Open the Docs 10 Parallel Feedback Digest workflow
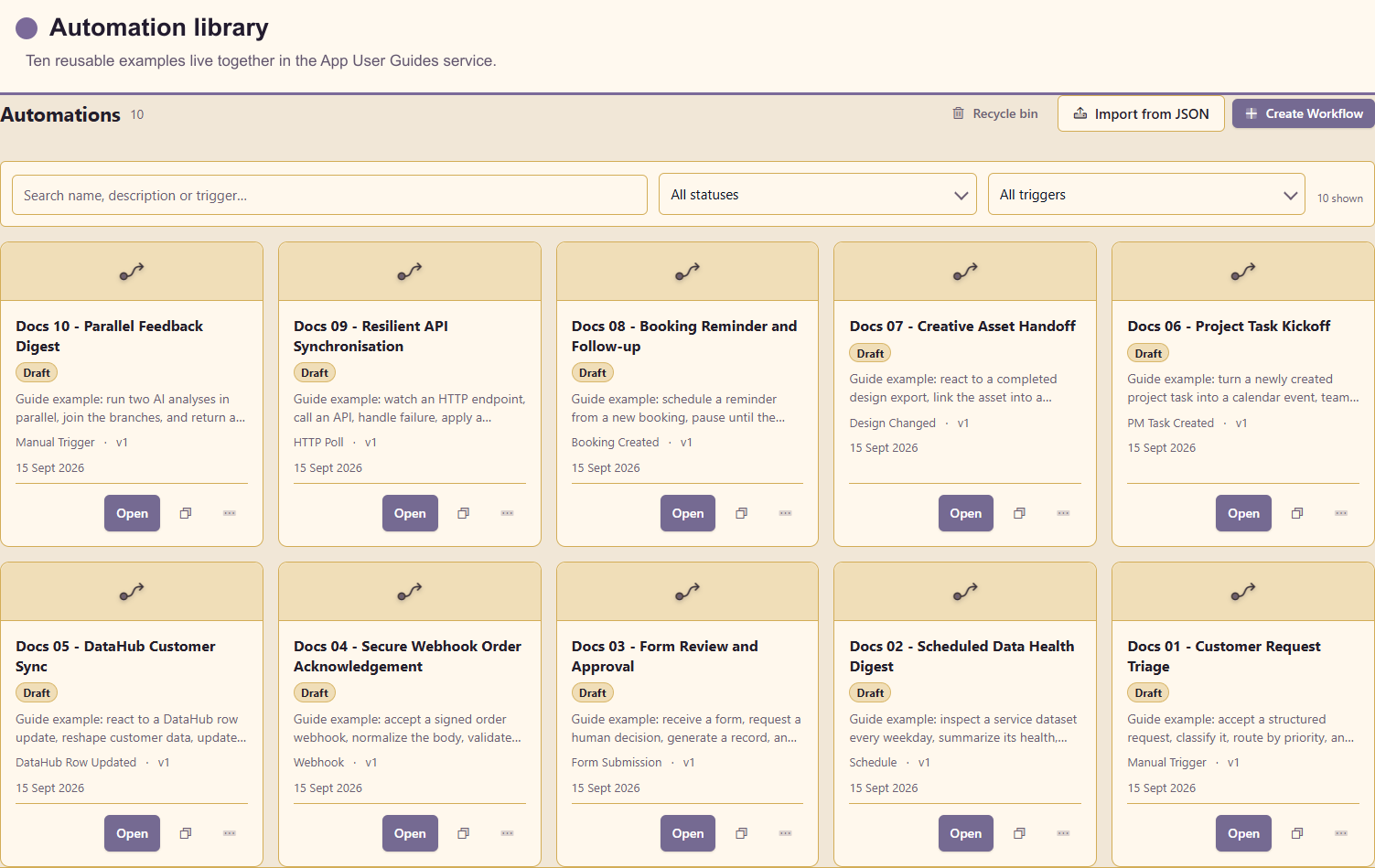The image size is (1375, 868). 133,513
